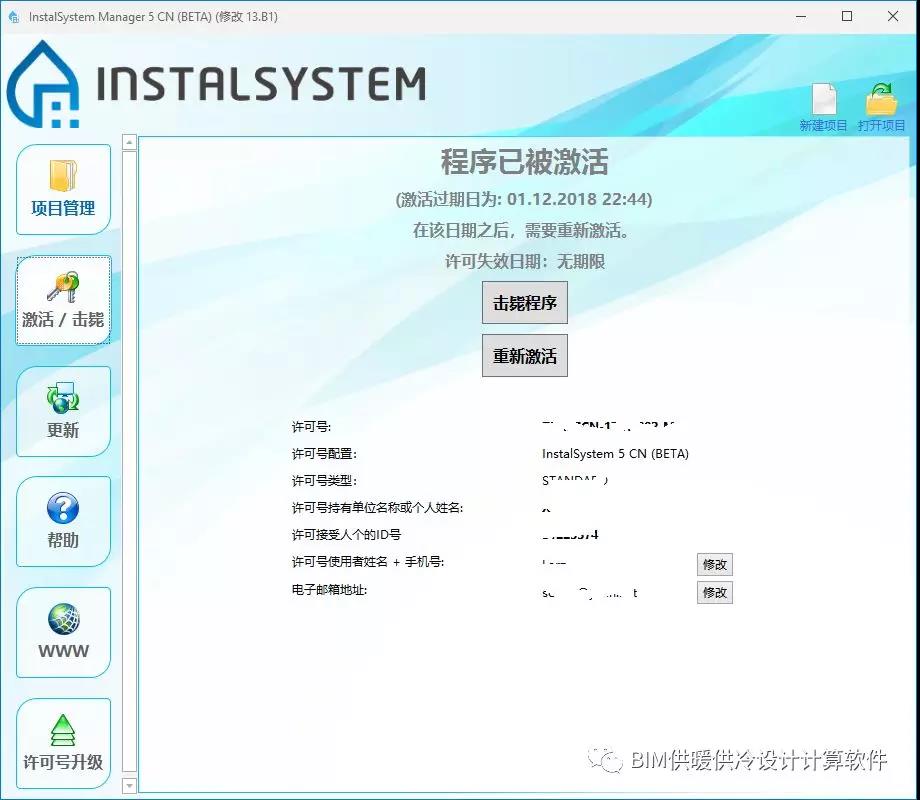This screenshot has height=800, width=920.
Task: Open the 项目管理 folder icon
Action: (x=62, y=175)
